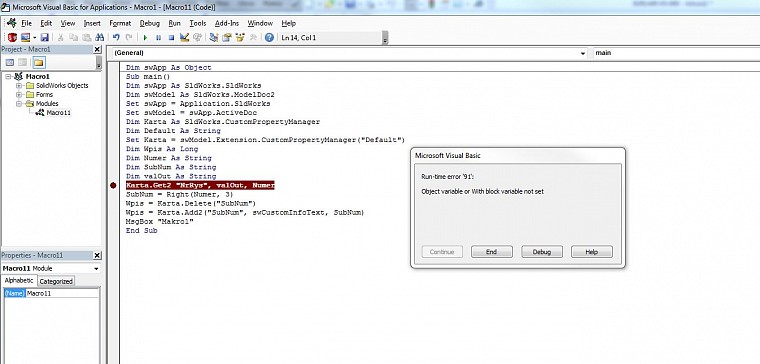
Task: Click the Reset stop square icon
Action: [171, 37]
